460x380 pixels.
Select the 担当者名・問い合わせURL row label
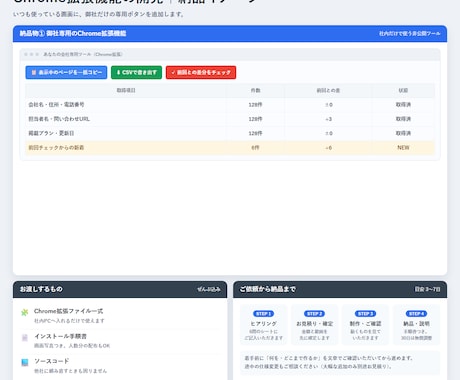tap(59, 119)
